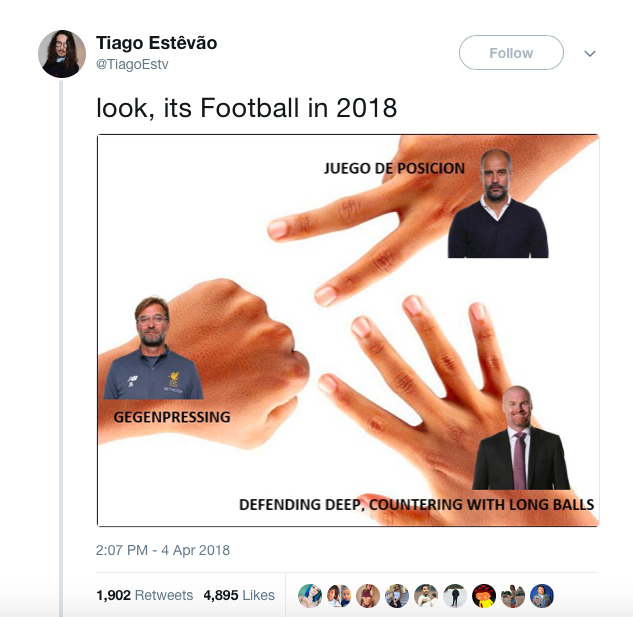Viewport: 633px width, 617px height.
Task: Open last liker avatar with blue background
Action: pyautogui.click(x=542, y=595)
